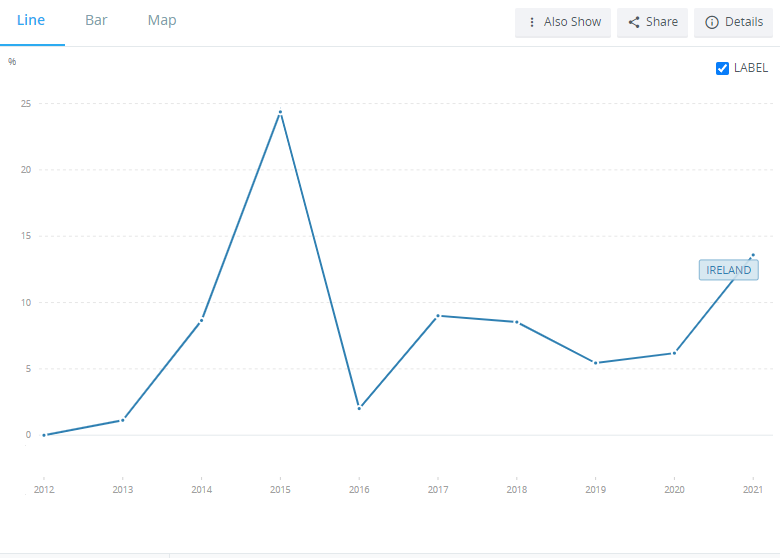780x558 pixels.
Task: Uncheck the LABEL checkbox
Action: tap(723, 68)
